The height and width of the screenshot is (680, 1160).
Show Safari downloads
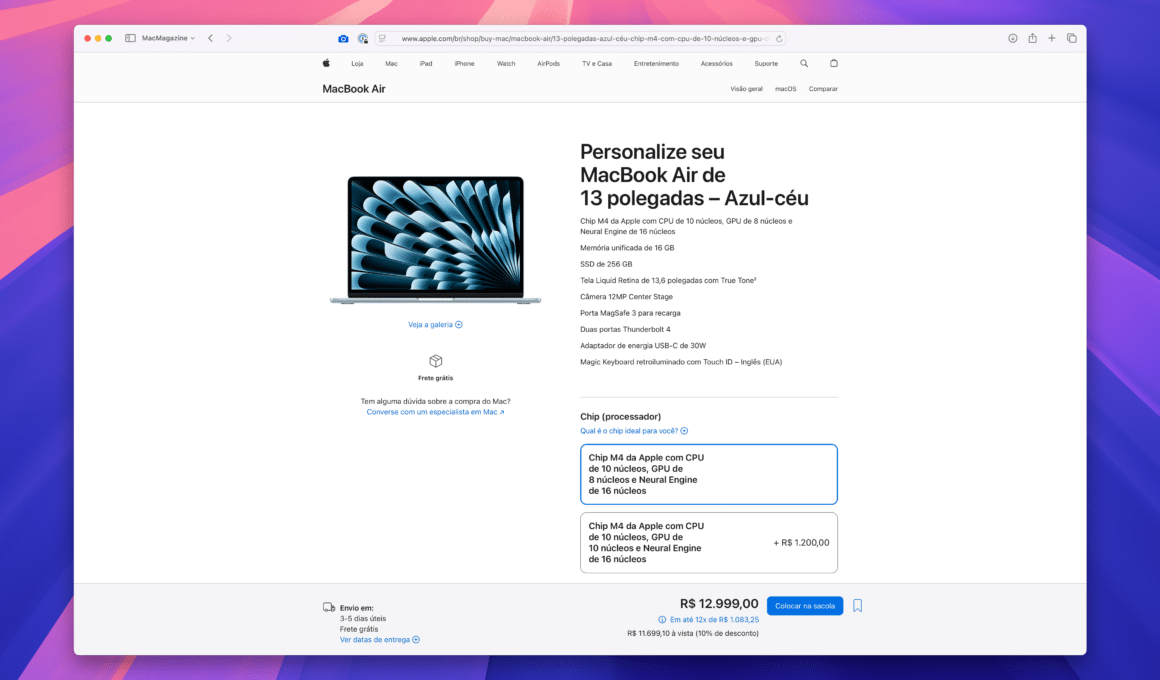pyautogui.click(x=1013, y=38)
